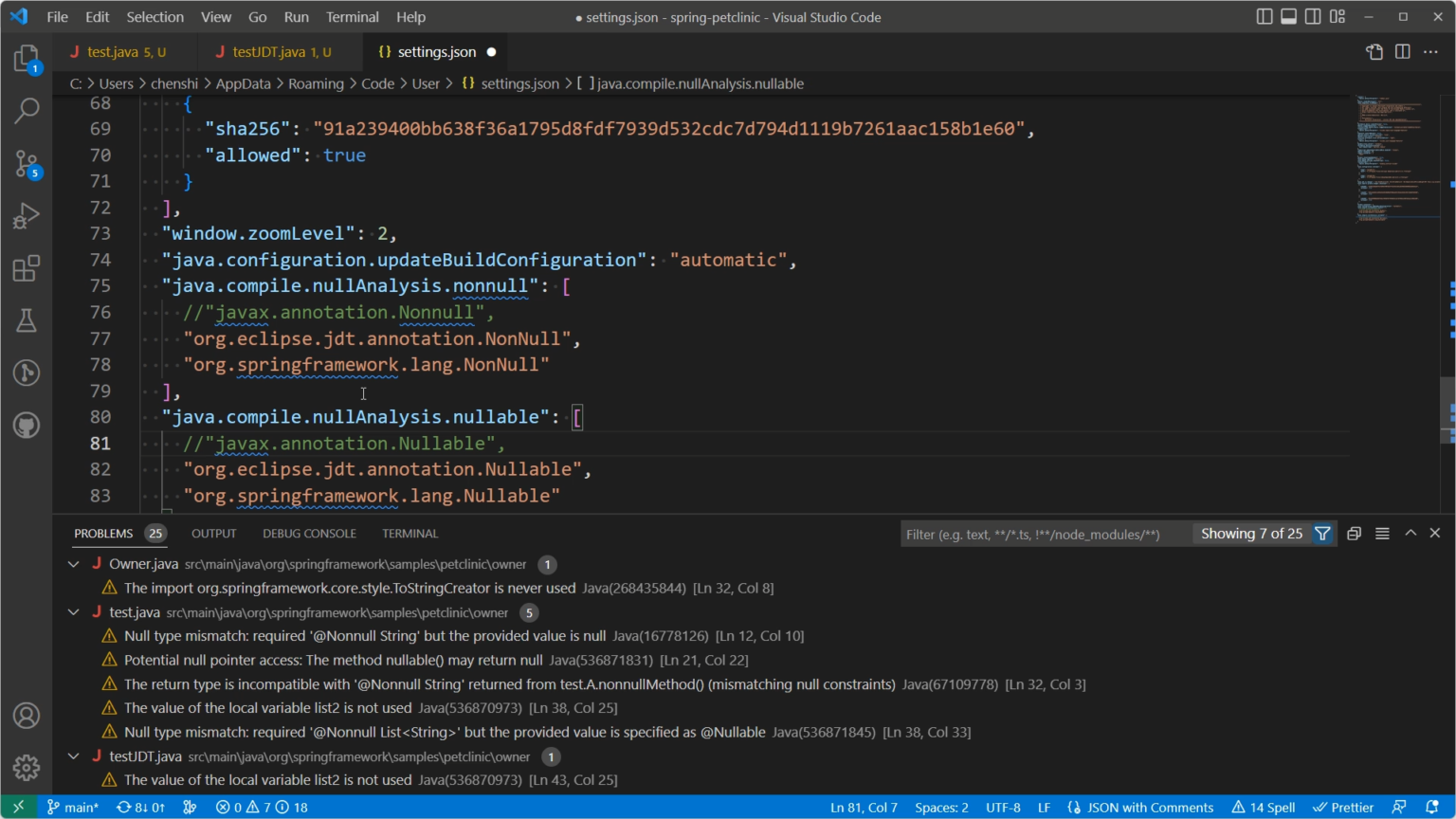Click the Problems filter input field
Image resolution: width=1456 pixels, height=819 pixels.
click(1043, 534)
